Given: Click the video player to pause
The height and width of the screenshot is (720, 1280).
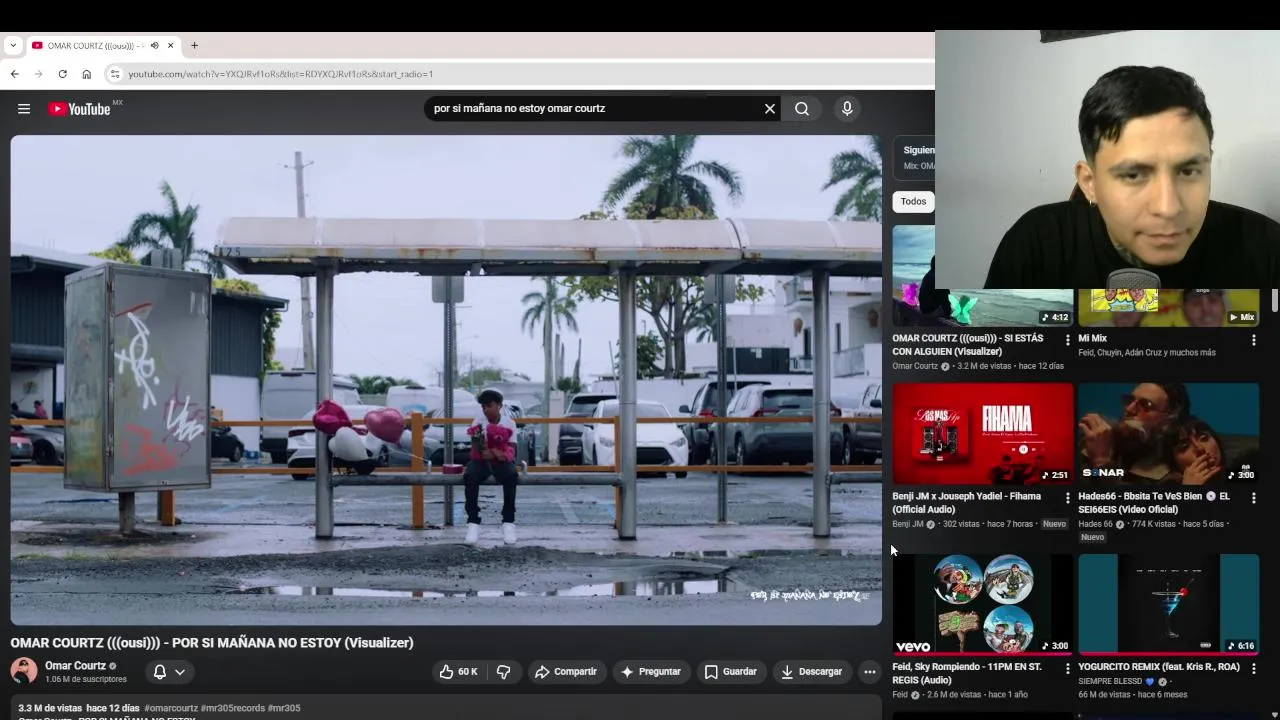Looking at the screenshot, I should click(x=446, y=380).
